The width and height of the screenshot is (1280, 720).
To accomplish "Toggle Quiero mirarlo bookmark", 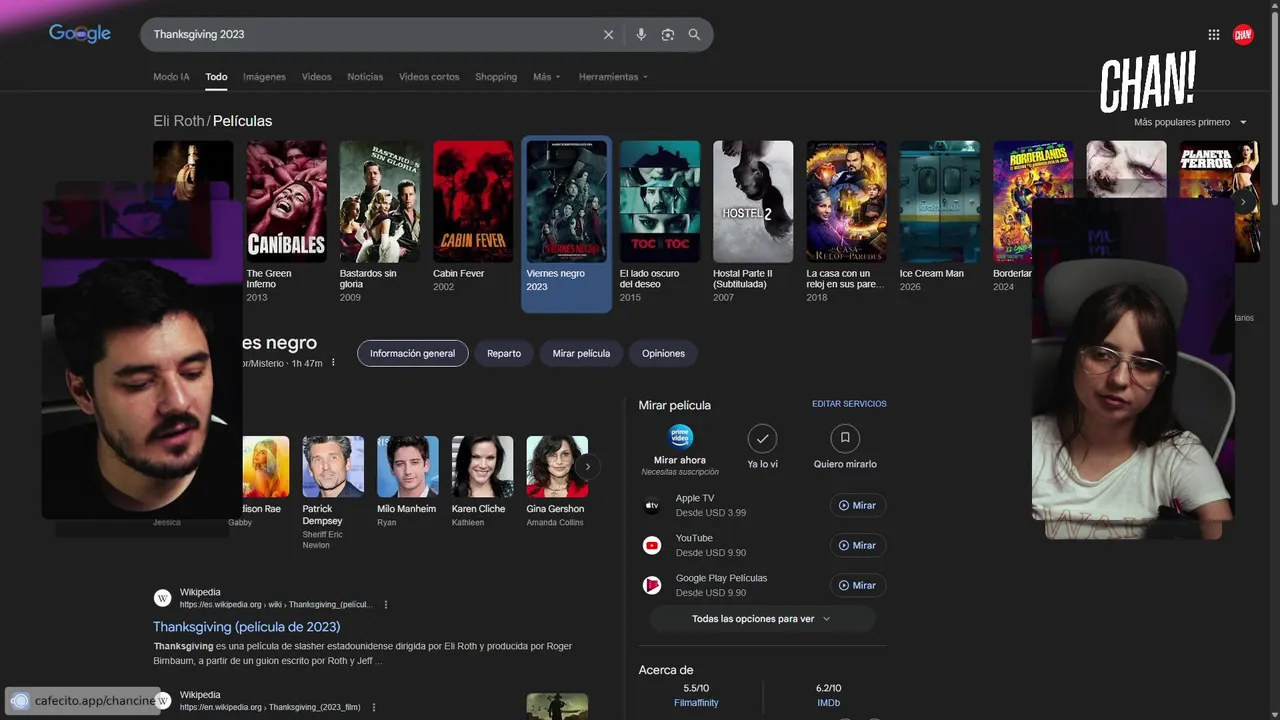I will point(845,438).
